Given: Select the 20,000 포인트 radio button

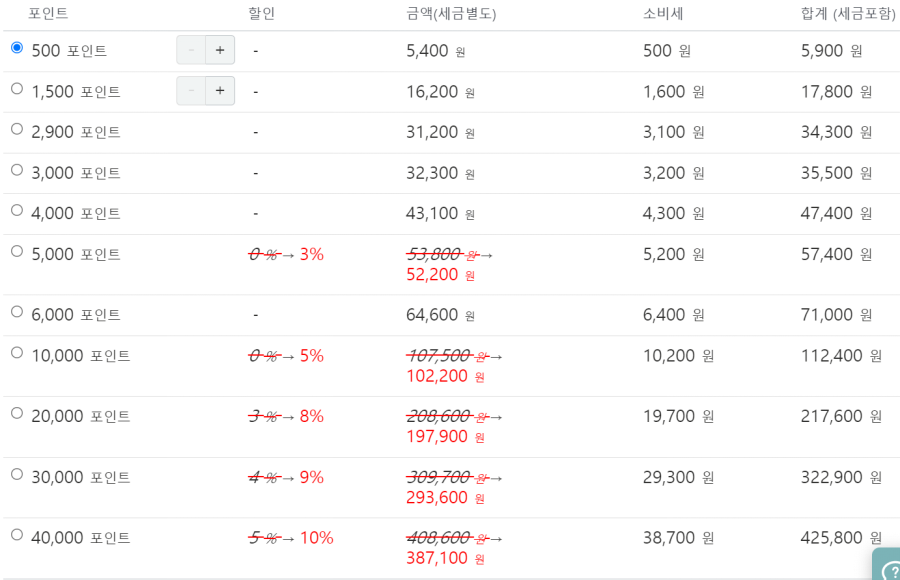Looking at the screenshot, I should tap(15, 414).
